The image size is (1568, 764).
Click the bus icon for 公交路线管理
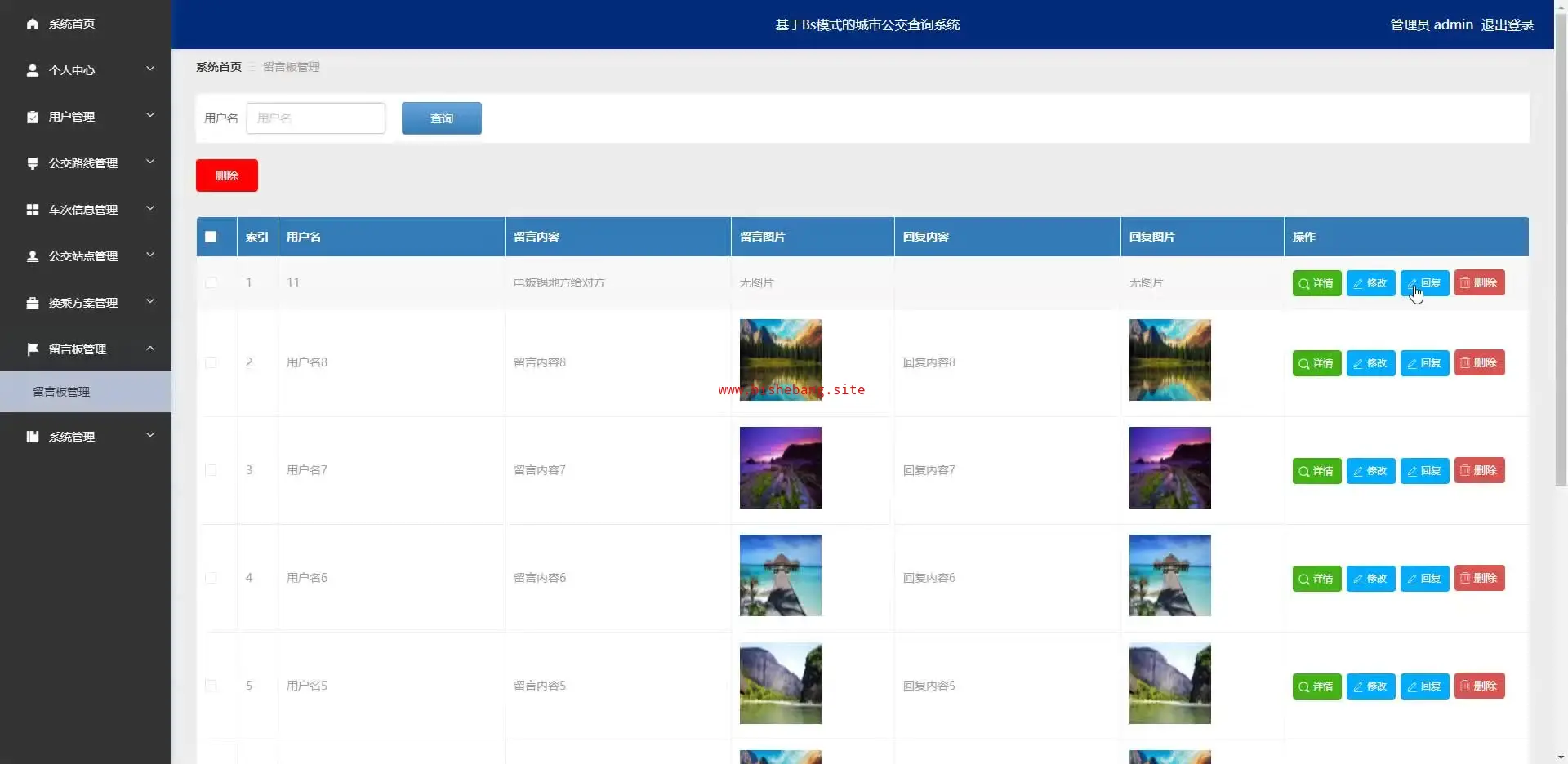[33, 163]
